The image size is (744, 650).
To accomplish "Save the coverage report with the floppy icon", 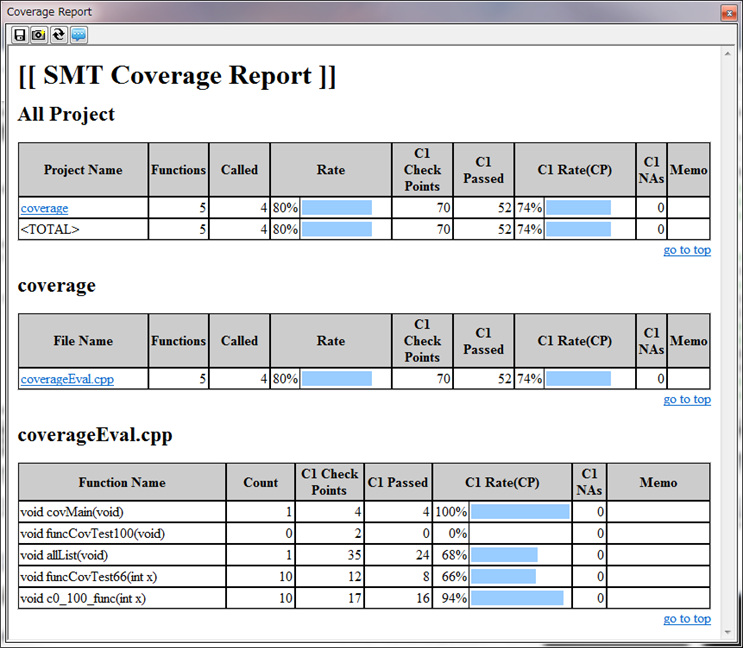I will pyautogui.click(x=20, y=35).
